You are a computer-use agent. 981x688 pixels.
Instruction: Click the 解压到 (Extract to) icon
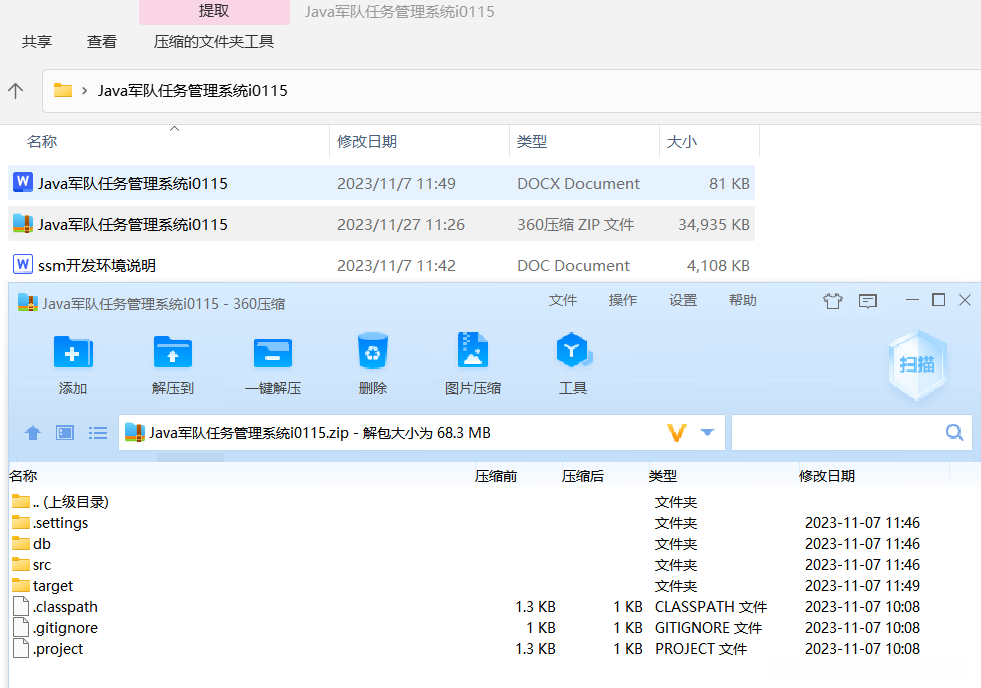(173, 352)
